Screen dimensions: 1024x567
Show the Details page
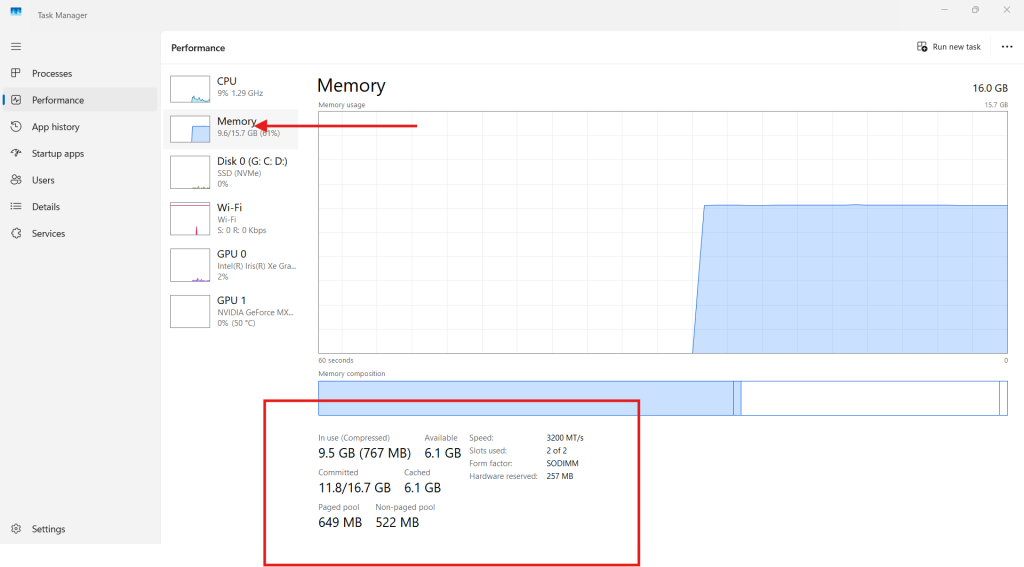click(46, 206)
